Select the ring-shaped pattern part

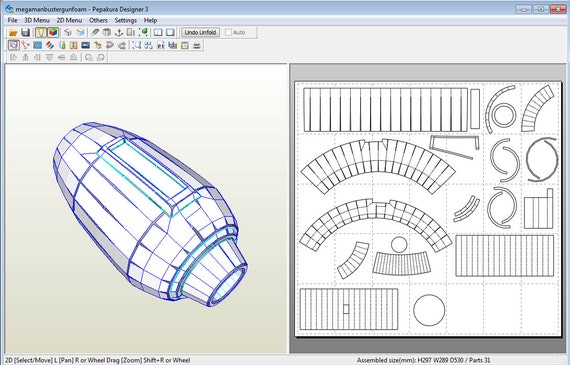(503, 115)
